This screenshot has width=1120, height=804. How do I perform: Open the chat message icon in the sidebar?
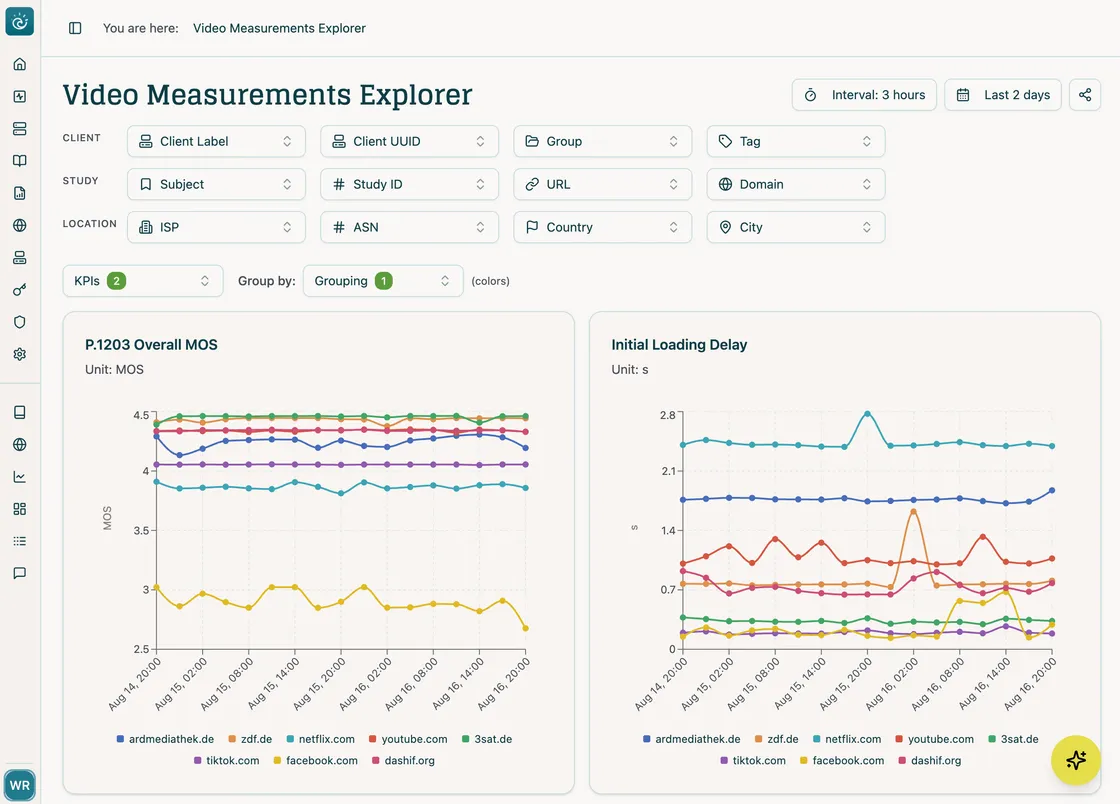coord(20,573)
